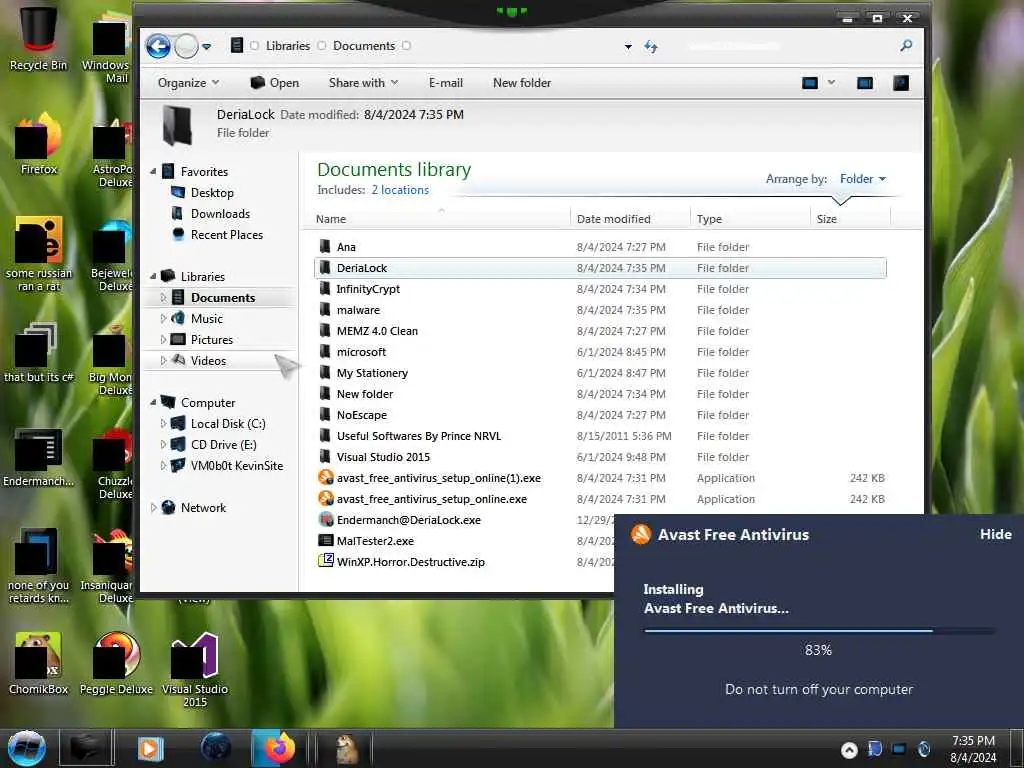The width and height of the screenshot is (1024, 768).
Task: Click the Firefox taskbar button
Action: [x=279, y=748]
